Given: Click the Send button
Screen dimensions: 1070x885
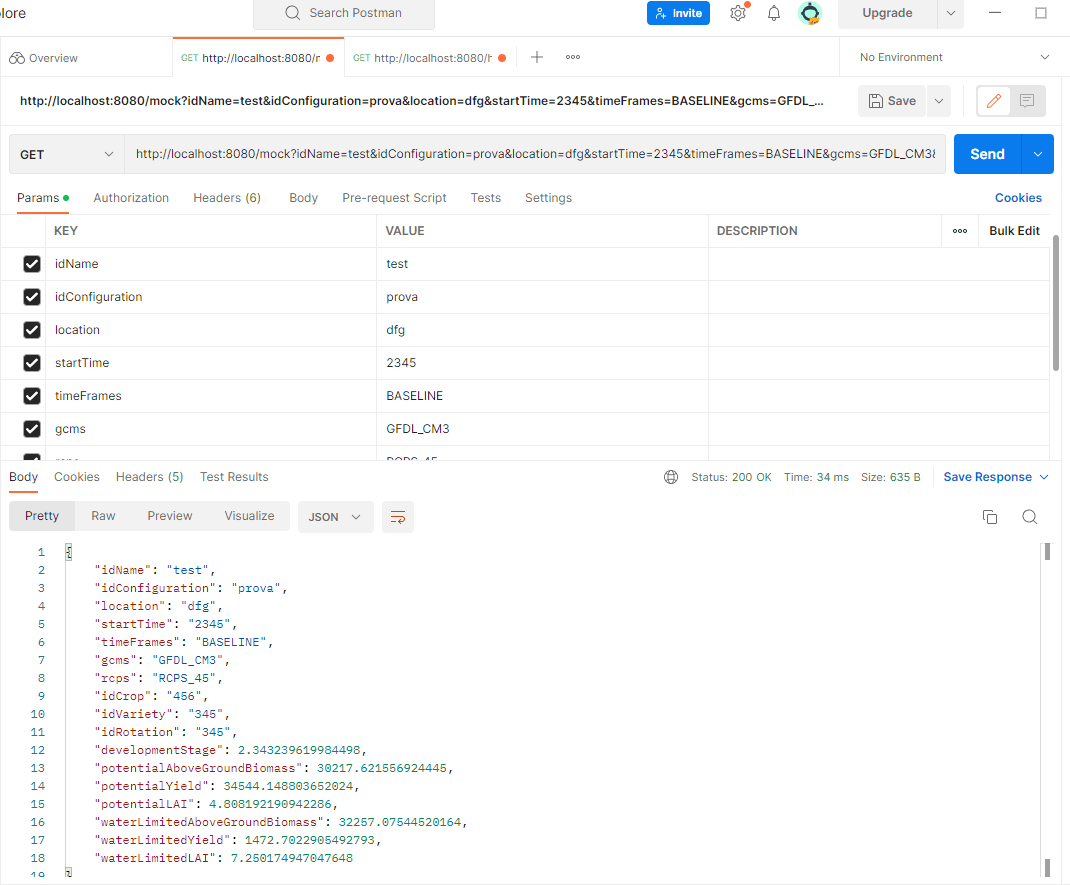Looking at the screenshot, I should [987, 154].
